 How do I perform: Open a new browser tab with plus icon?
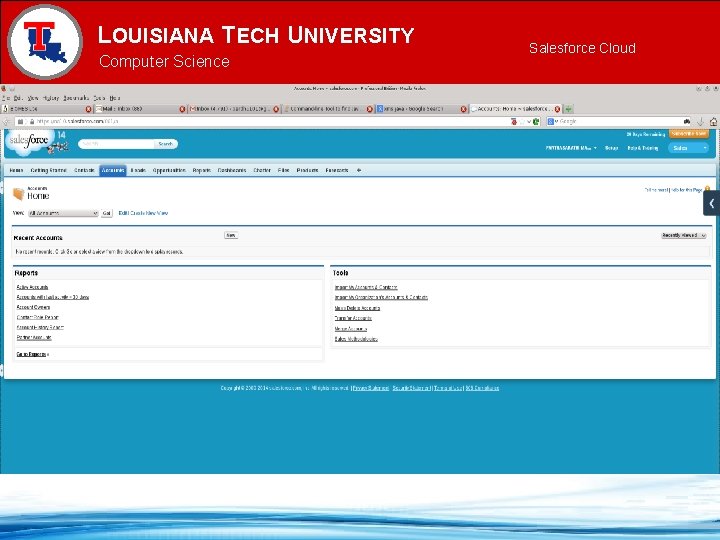(x=568, y=109)
